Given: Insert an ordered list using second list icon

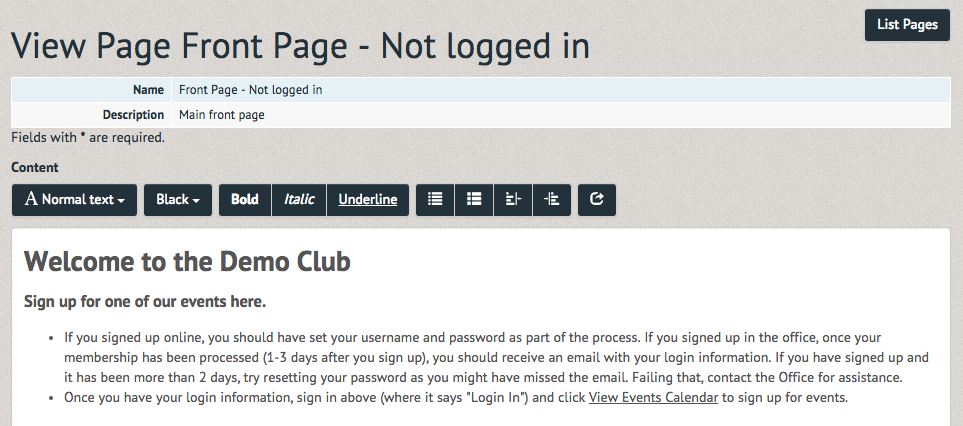Looking at the screenshot, I should [x=474, y=199].
